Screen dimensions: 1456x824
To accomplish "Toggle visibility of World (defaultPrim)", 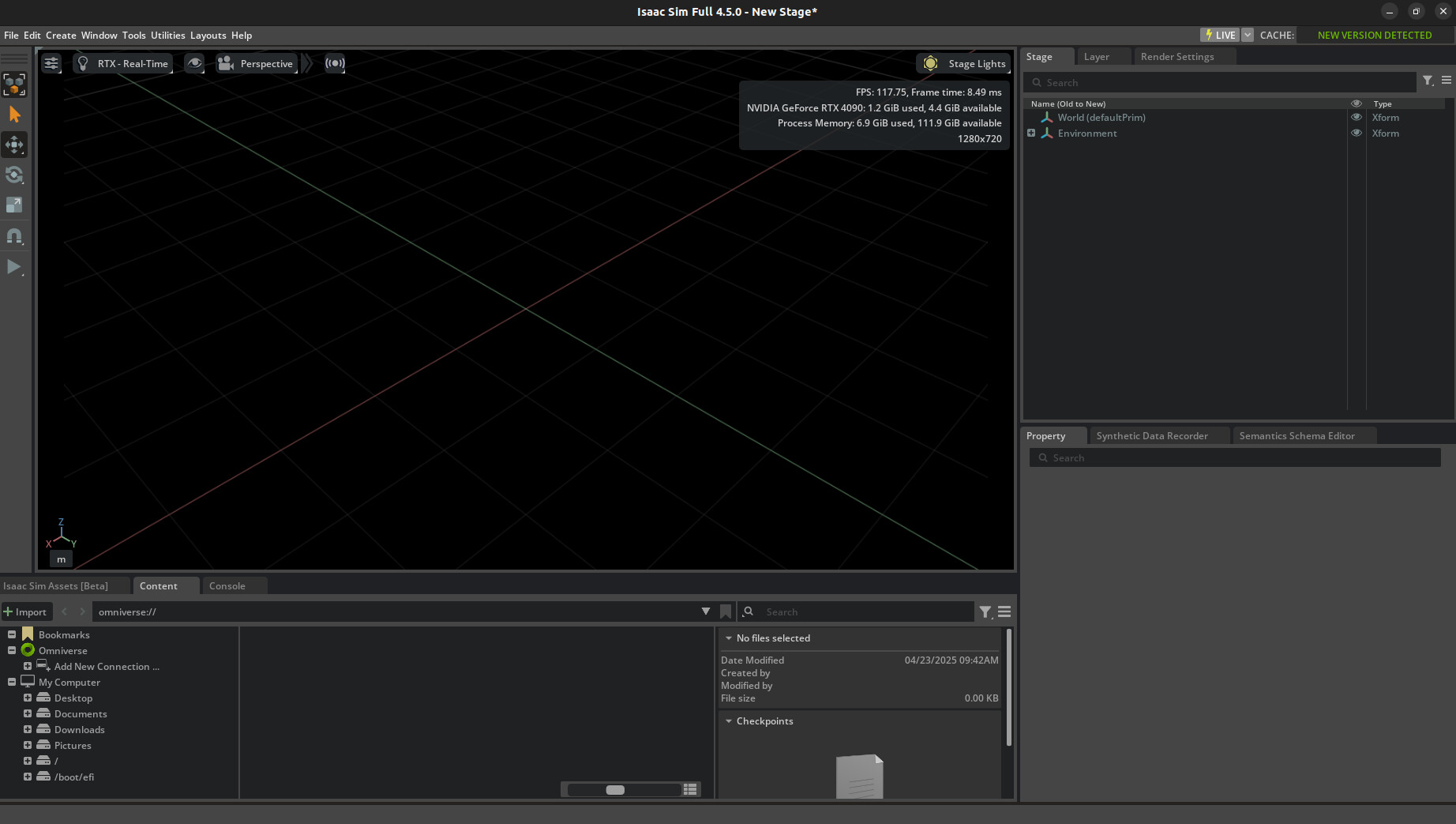I will [x=1357, y=117].
